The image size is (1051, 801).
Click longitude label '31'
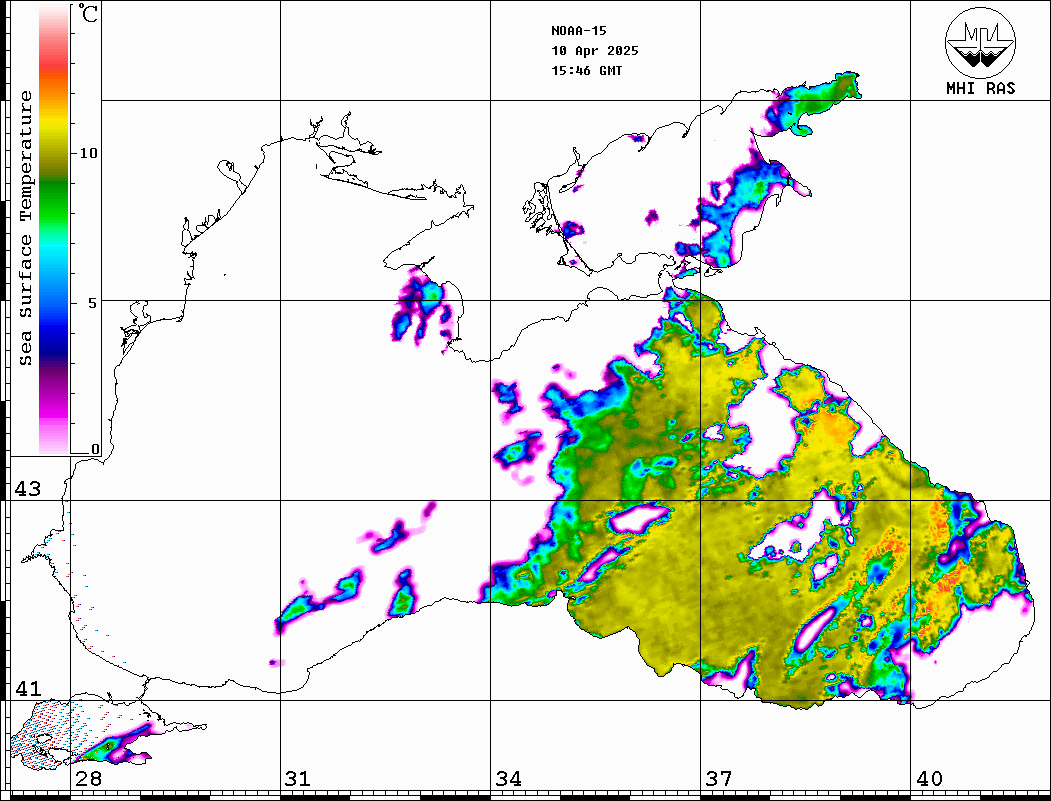point(298,779)
